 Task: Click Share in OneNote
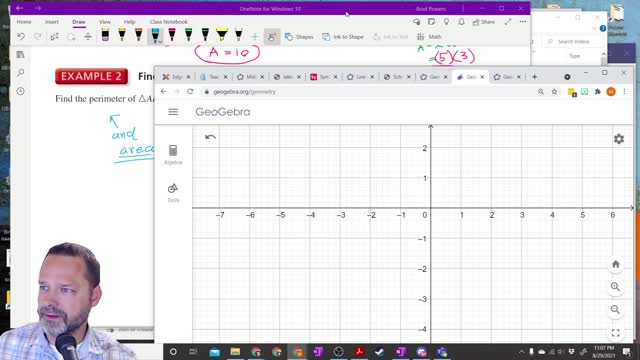484,22
